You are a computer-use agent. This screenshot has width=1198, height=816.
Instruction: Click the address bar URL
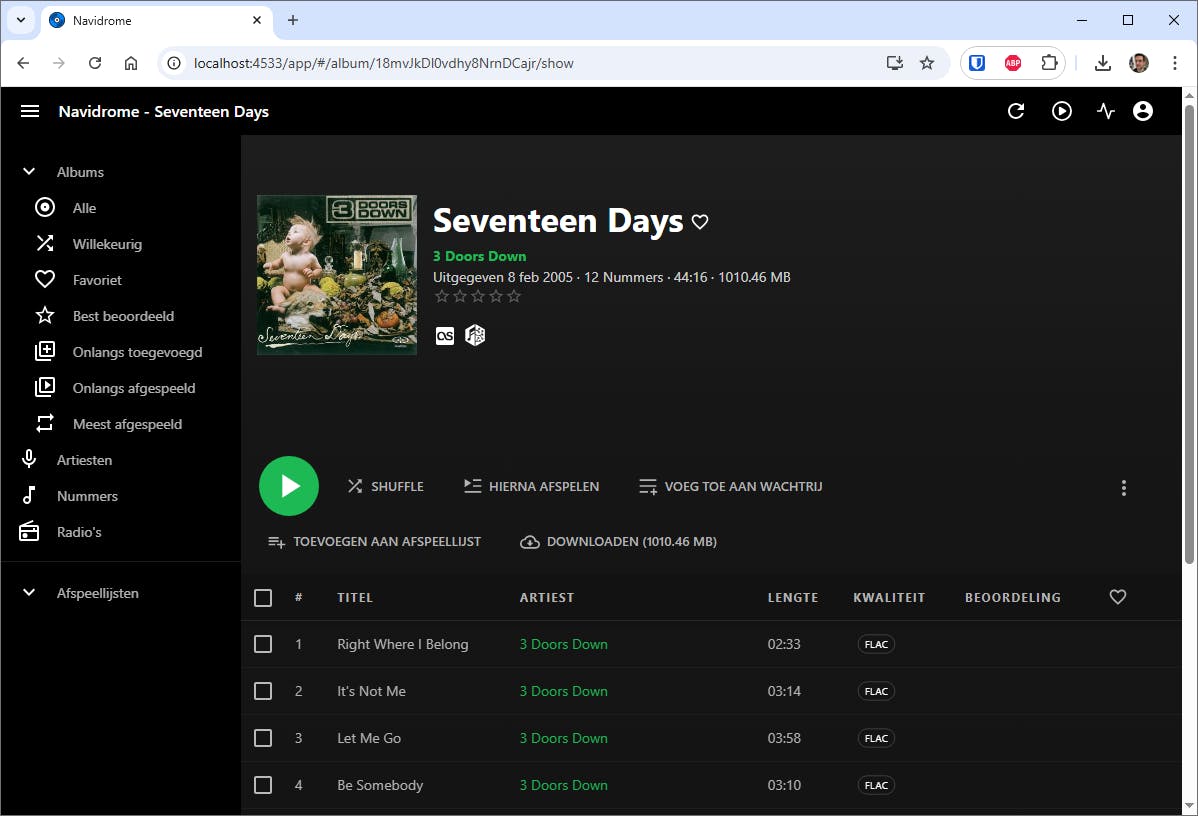pos(384,63)
